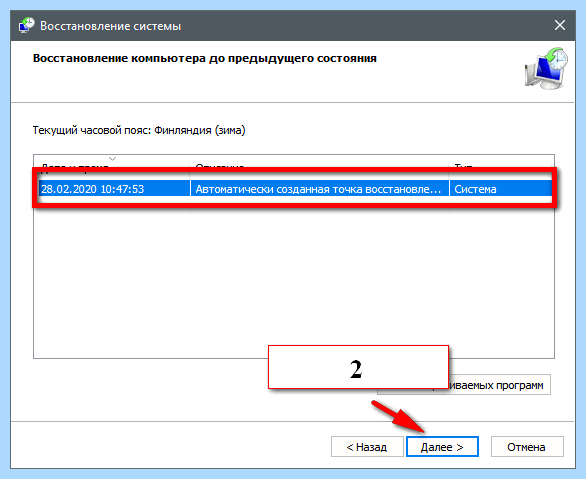Image resolution: width=586 pixels, height=479 pixels.
Task: Click the System Restore computer clock image
Action: (546, 68)
